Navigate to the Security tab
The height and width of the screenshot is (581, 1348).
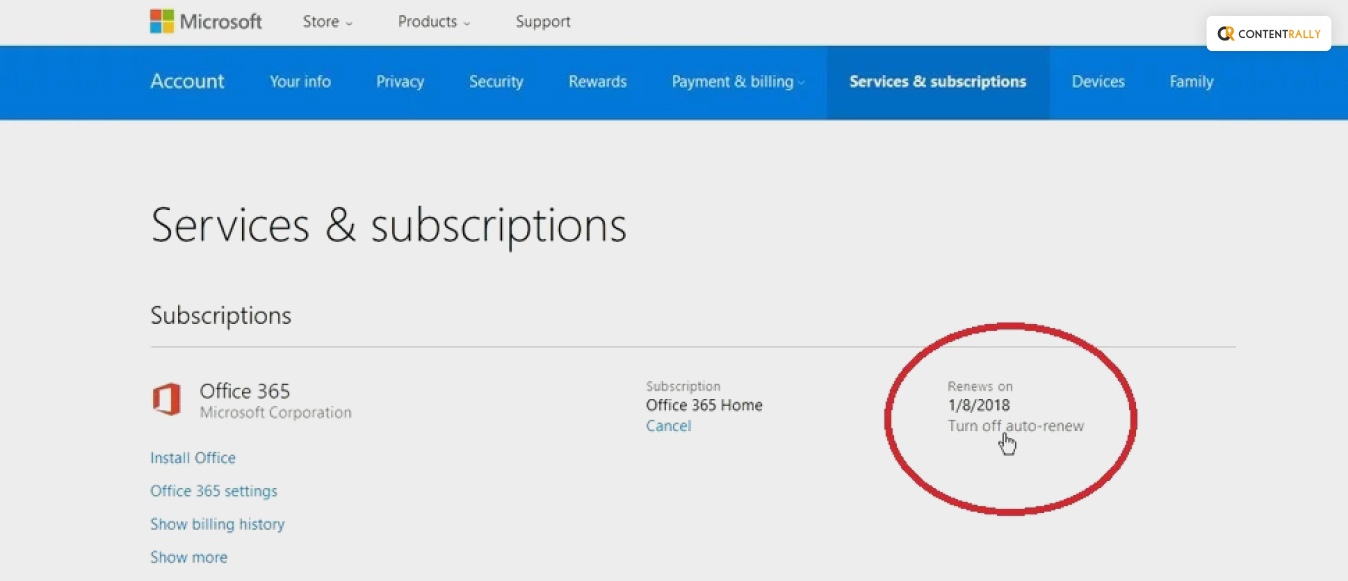pyautogui.click(x=496, y=82)
